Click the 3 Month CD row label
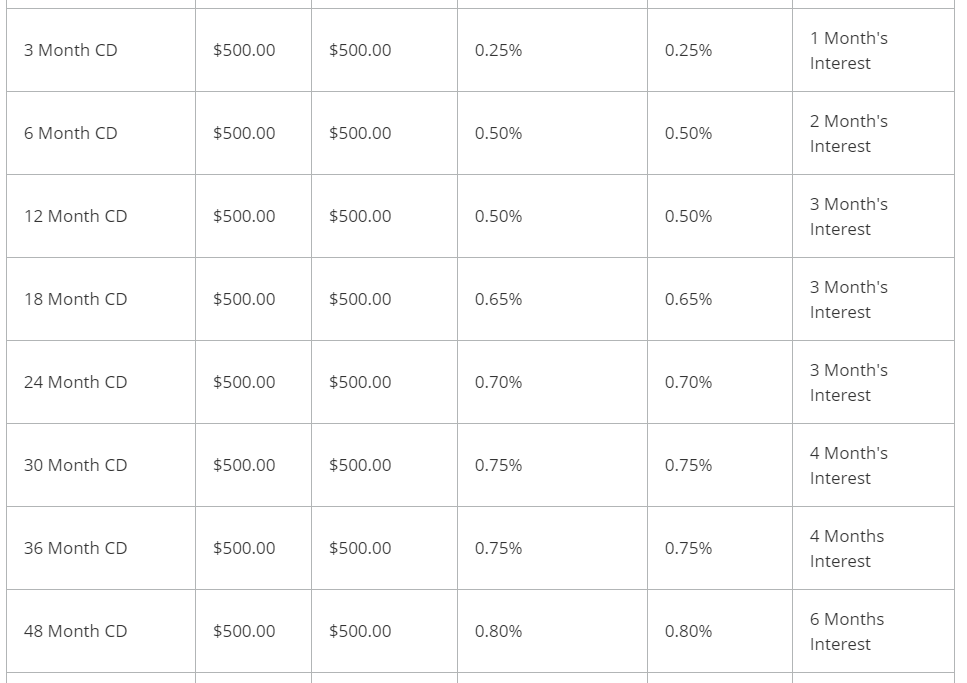The image size is (967, 683). 70,50
